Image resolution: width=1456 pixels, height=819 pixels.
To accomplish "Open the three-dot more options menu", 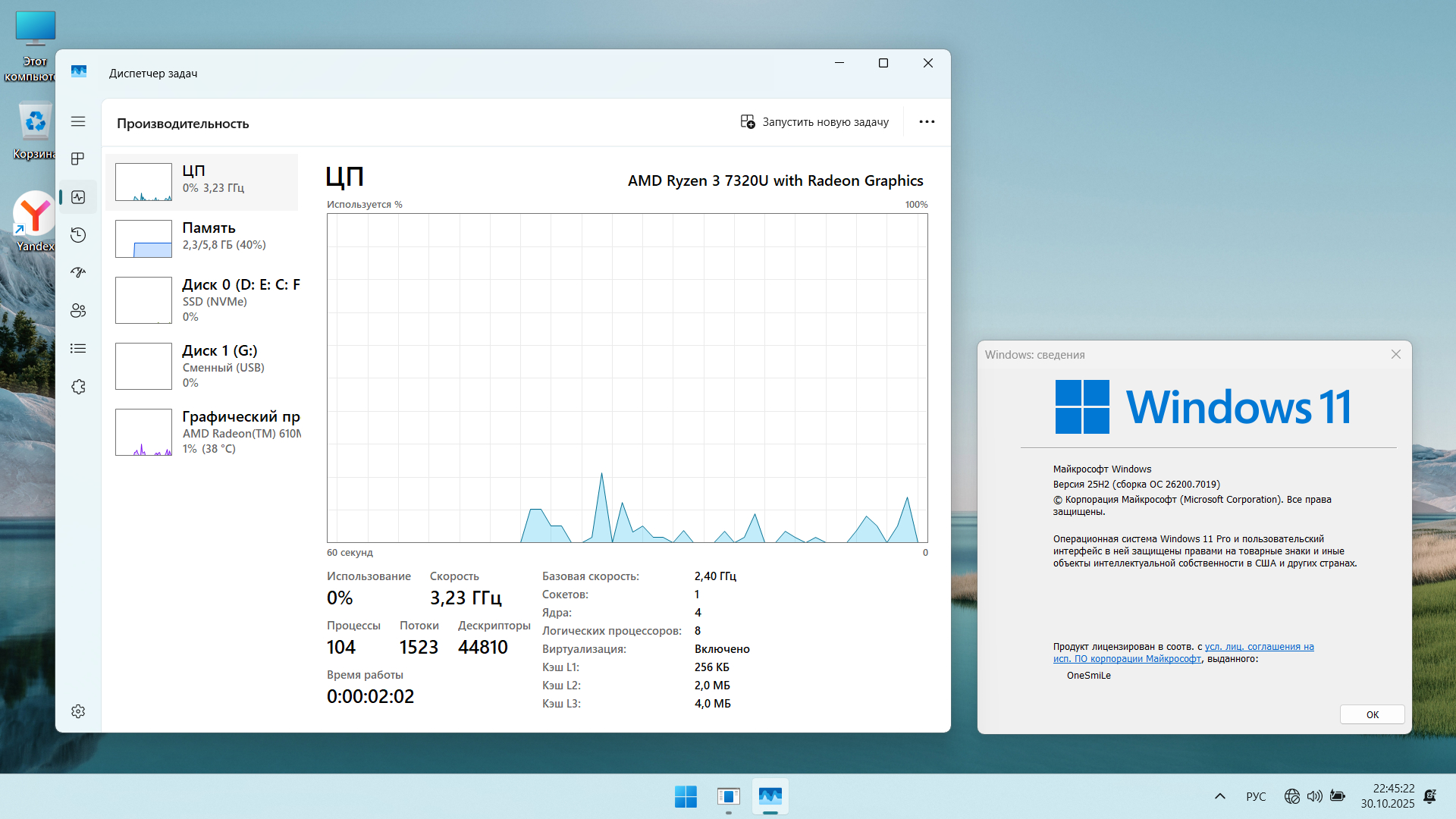I will click(x=927, y=122).
